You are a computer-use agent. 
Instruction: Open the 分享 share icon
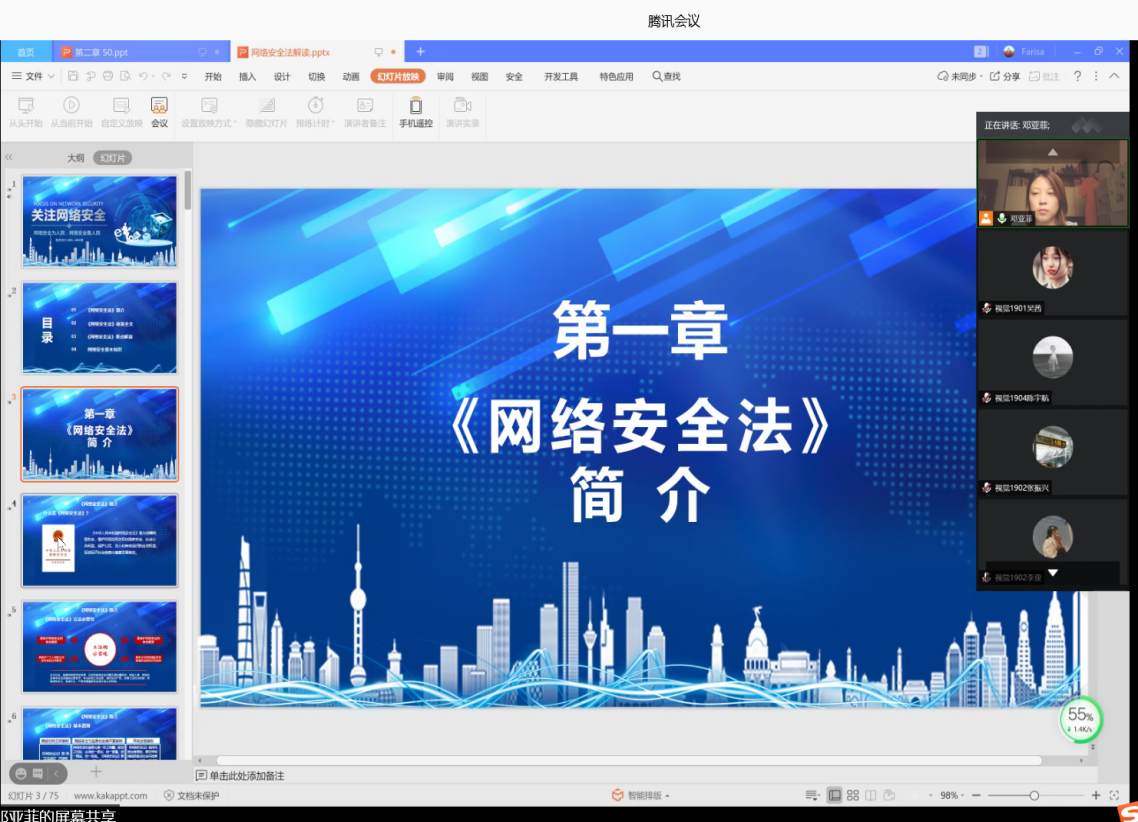(1006, 76)
